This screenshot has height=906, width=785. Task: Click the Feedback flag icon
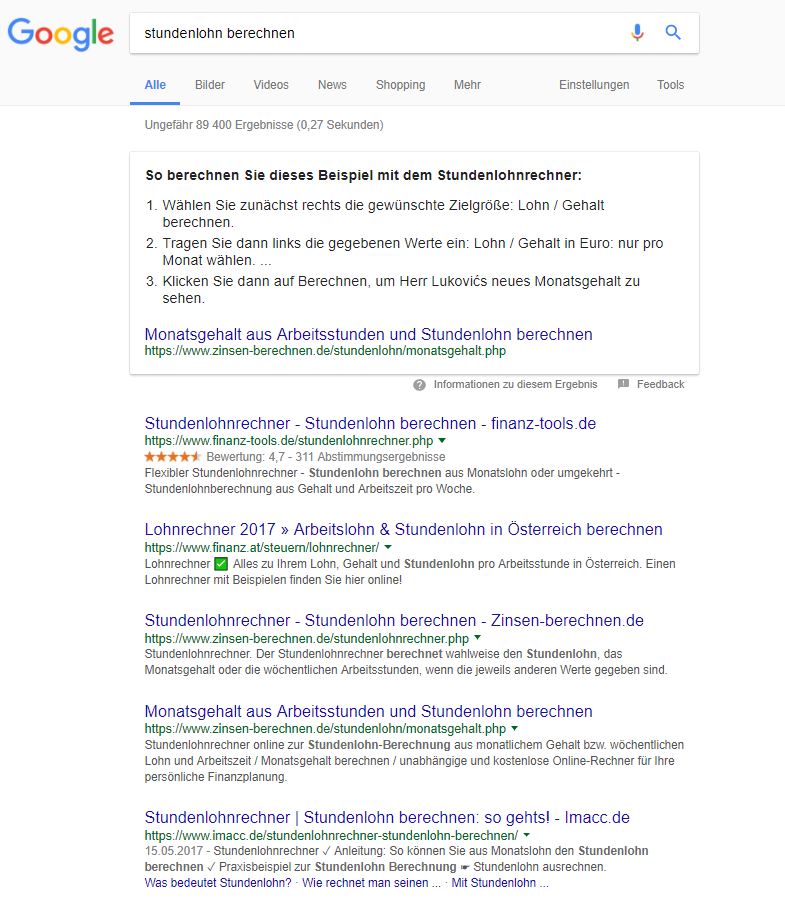coord(623,384)
